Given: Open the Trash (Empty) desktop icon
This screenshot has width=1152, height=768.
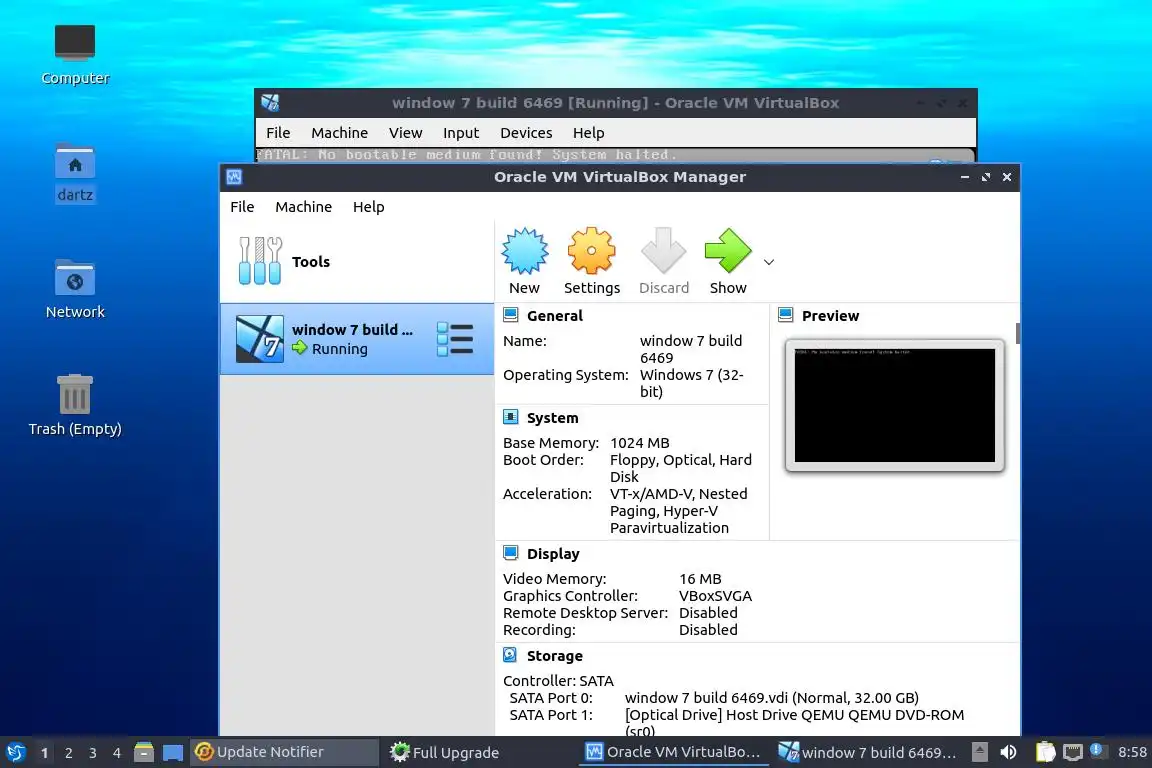Looking at the screenshot, I should (75, 406).
